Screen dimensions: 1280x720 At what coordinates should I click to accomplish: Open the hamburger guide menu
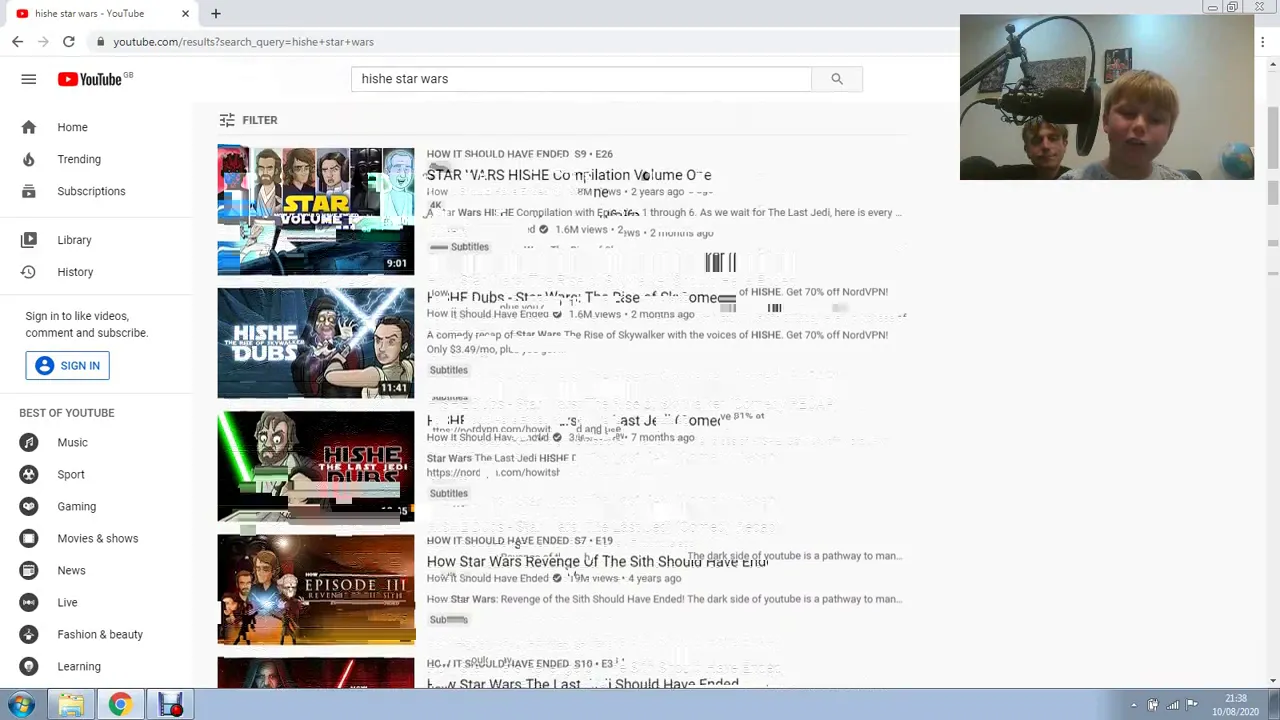(x=28, y=79)
